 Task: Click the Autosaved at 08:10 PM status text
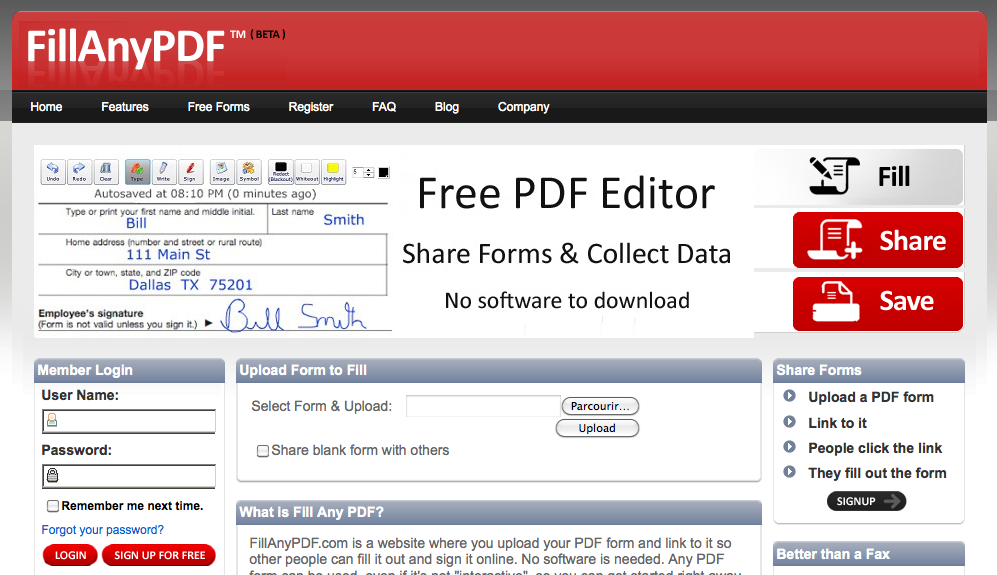(x=205, y=193)
